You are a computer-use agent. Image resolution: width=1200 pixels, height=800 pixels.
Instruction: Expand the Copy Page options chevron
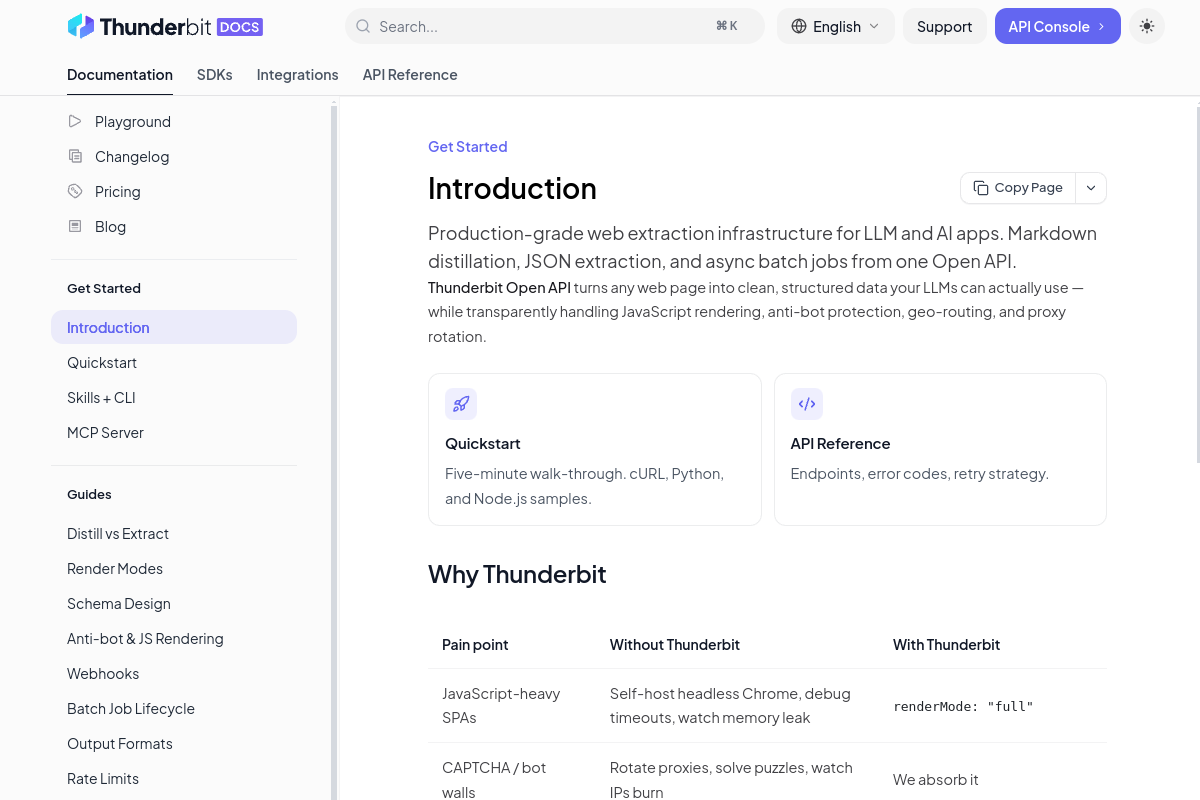1091,188
